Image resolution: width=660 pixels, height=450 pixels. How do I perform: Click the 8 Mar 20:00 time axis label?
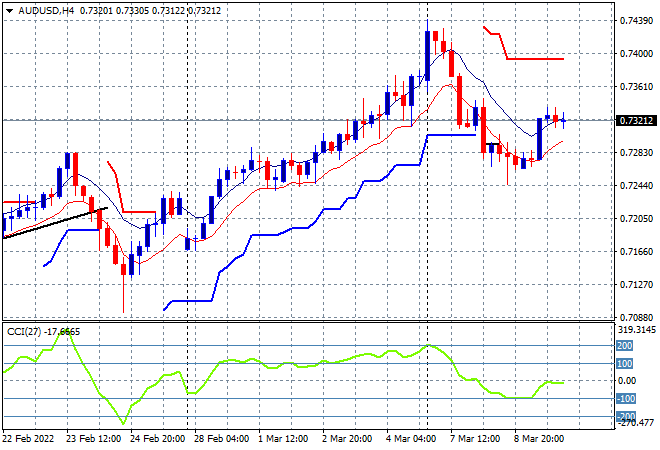click(540, 438)
